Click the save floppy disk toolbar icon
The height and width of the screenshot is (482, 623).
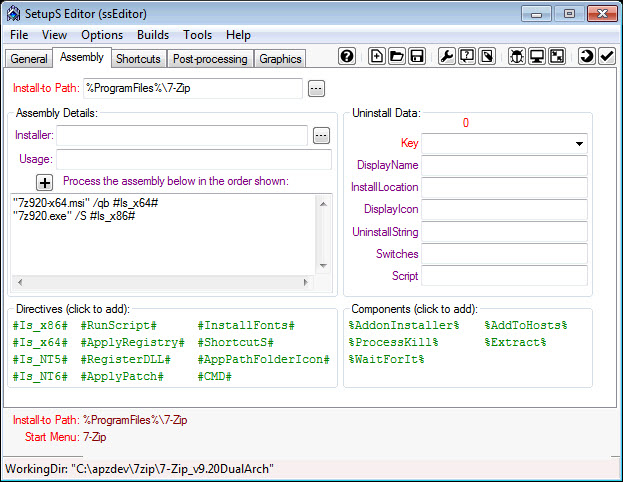click(416, 56)
